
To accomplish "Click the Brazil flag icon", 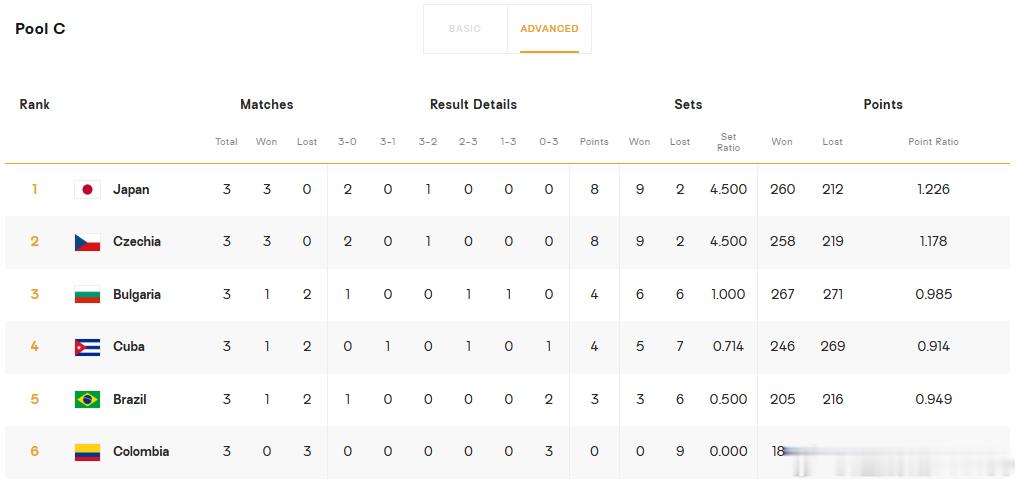I will [x=87, y=399].
